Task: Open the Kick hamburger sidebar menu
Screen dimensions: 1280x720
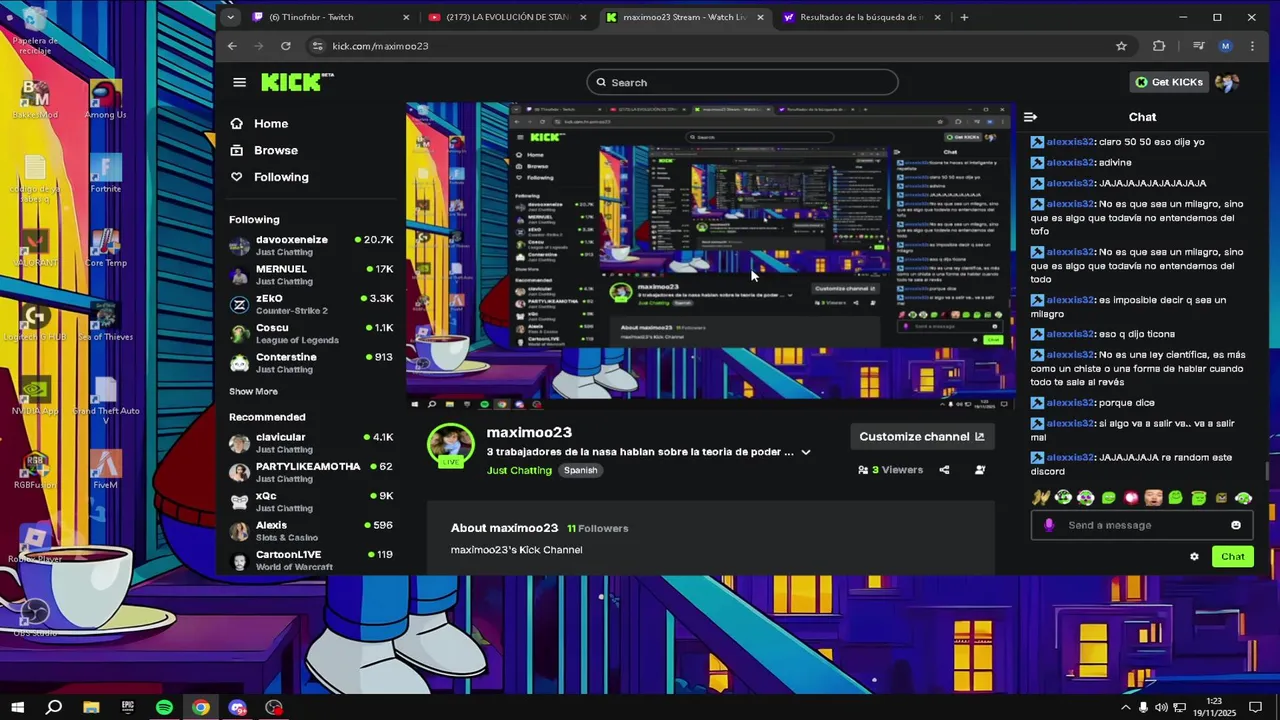Action: tap(239, 82)
